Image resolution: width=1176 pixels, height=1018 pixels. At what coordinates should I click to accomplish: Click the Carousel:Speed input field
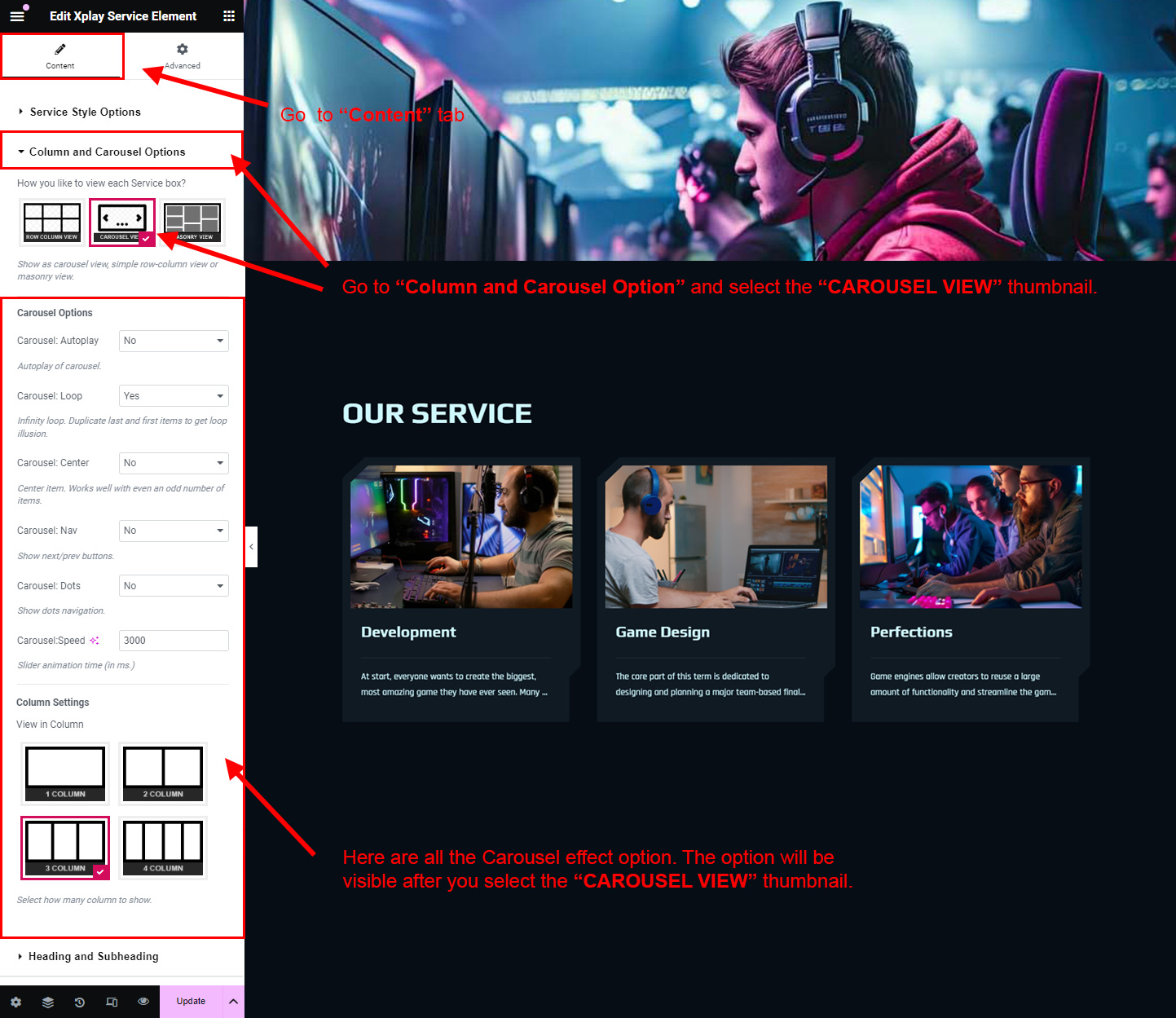tap(174, 641)
